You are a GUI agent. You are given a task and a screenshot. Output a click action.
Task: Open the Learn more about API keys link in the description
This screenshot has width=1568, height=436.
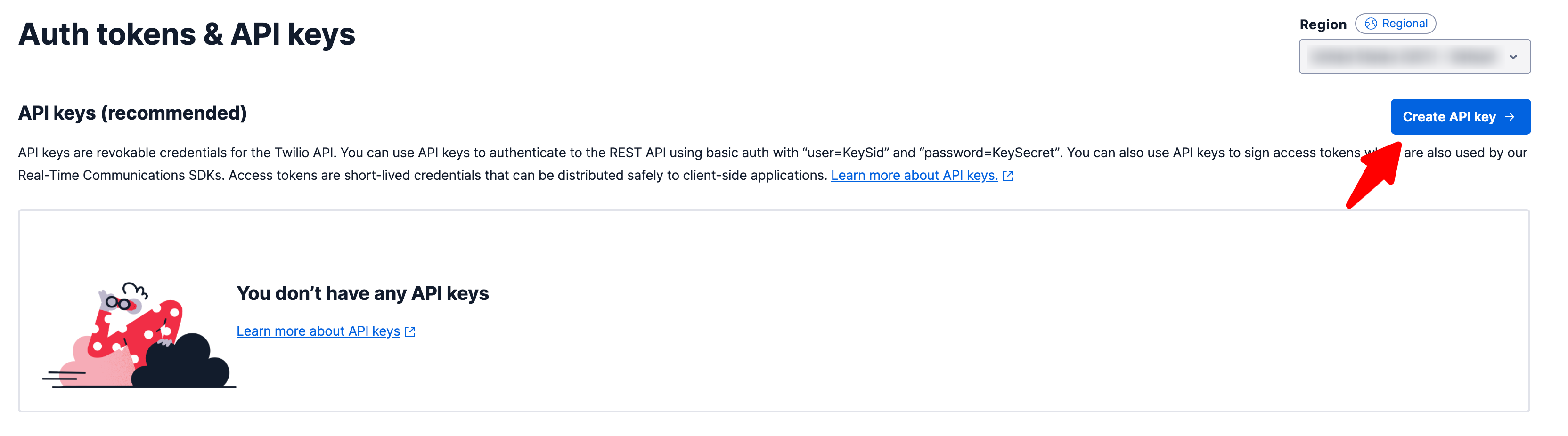[x=914, y=176]
